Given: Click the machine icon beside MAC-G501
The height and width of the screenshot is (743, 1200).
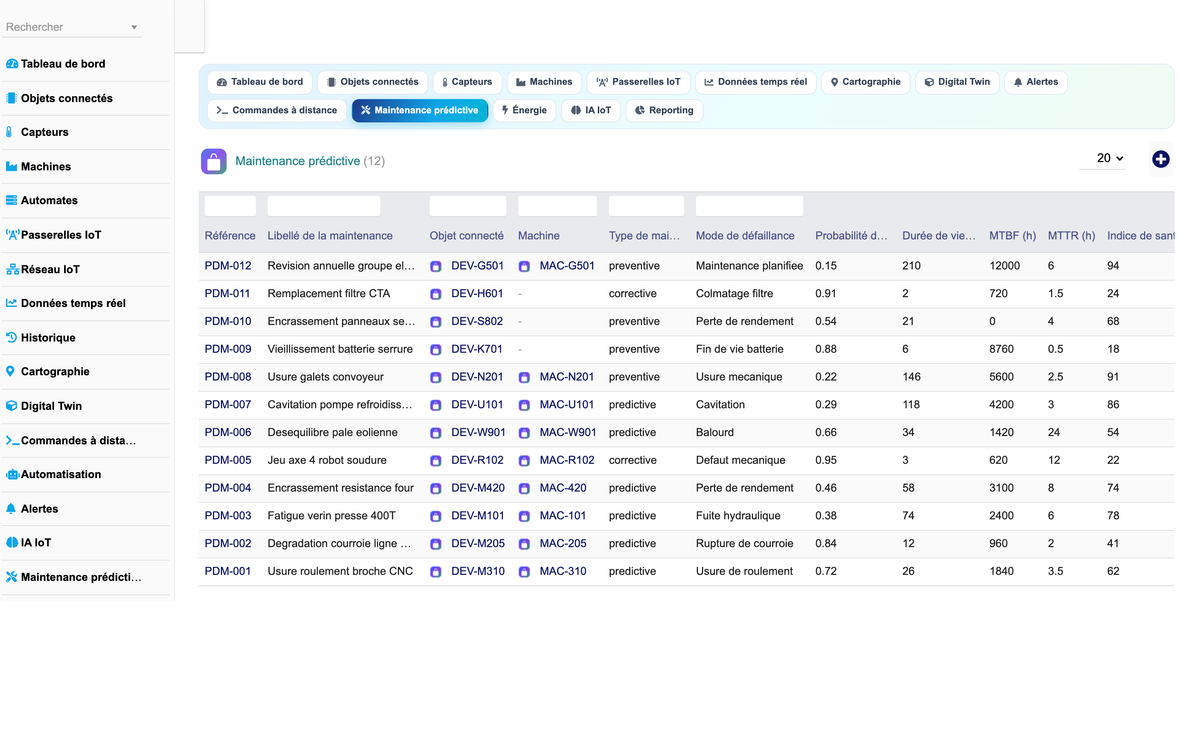Looking at the screenshot, I should [524, 267].
